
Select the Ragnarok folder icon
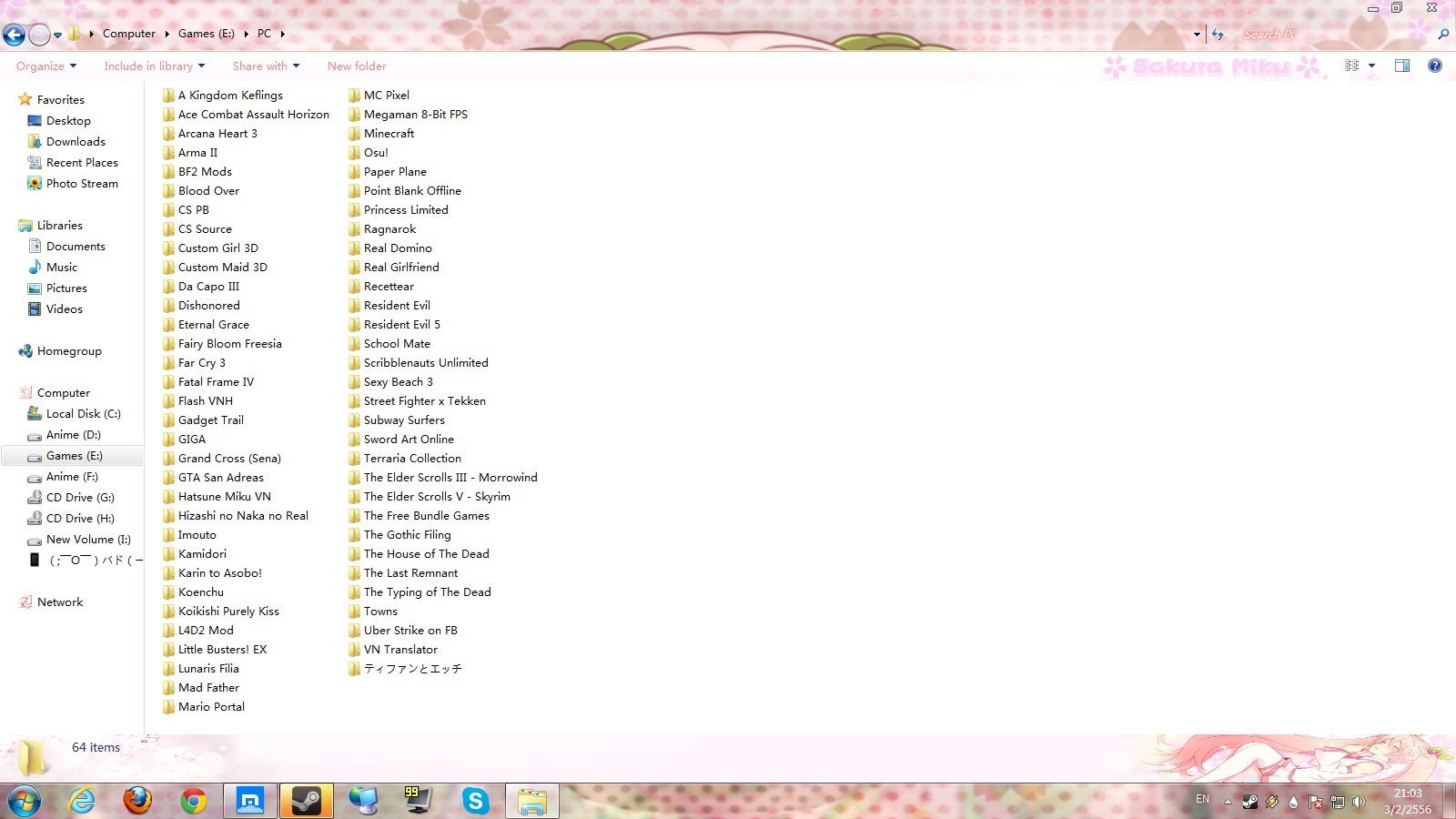pos(355,229)
